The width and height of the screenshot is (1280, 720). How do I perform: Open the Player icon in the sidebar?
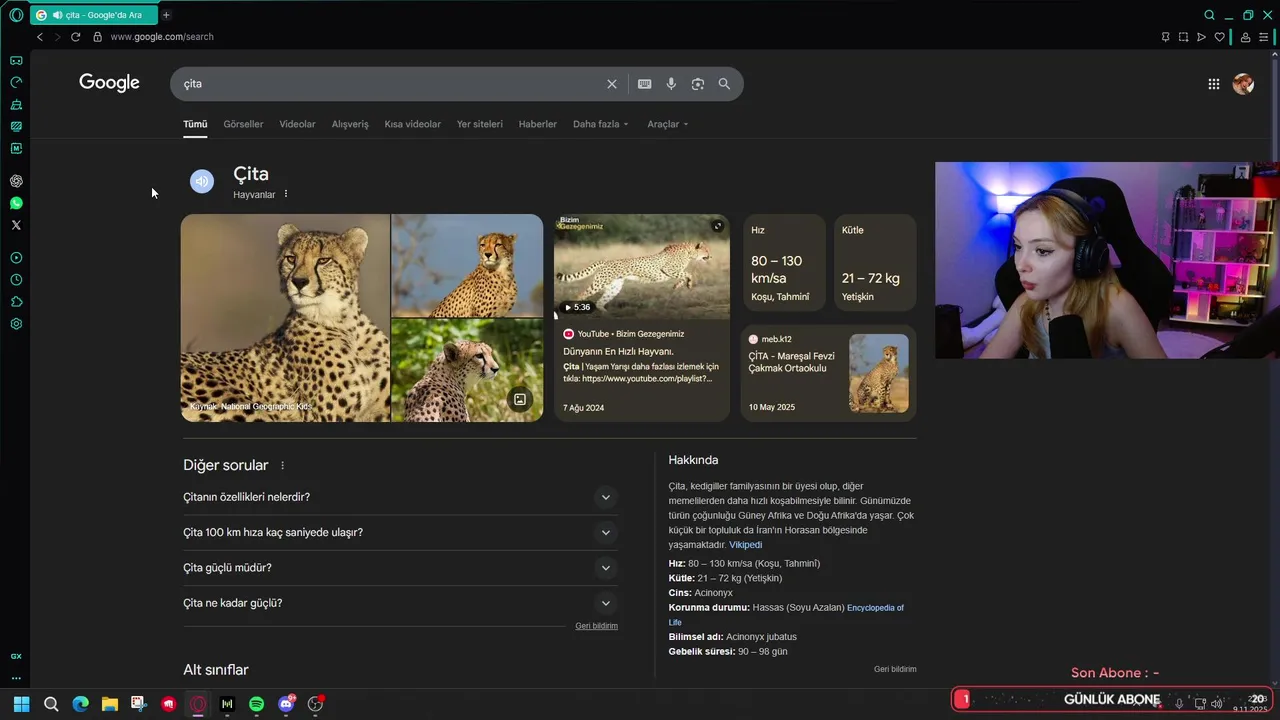[16, 258]
